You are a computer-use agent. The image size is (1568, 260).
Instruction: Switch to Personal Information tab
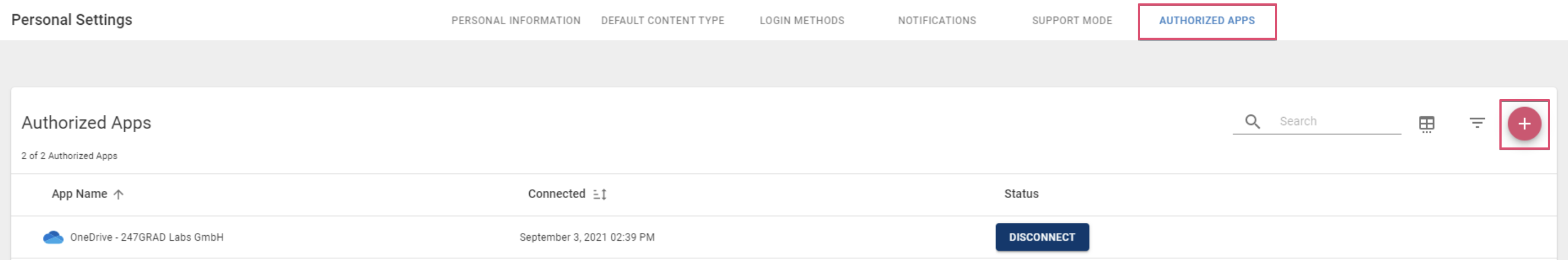point(516,21)
